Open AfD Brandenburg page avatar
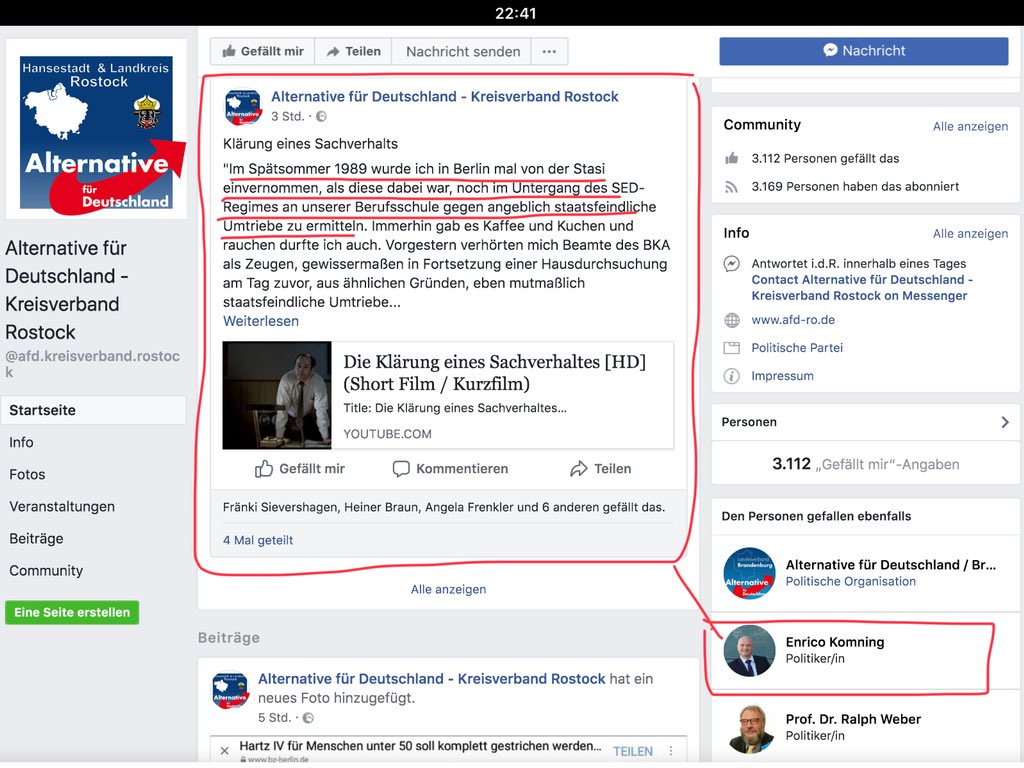The image size is (1024, 768). coord(749,573)
